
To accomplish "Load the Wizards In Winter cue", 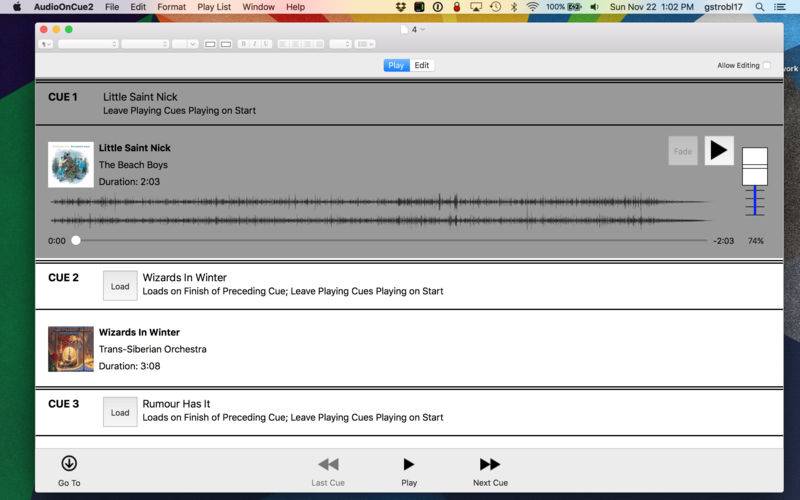I will (120, 286).
